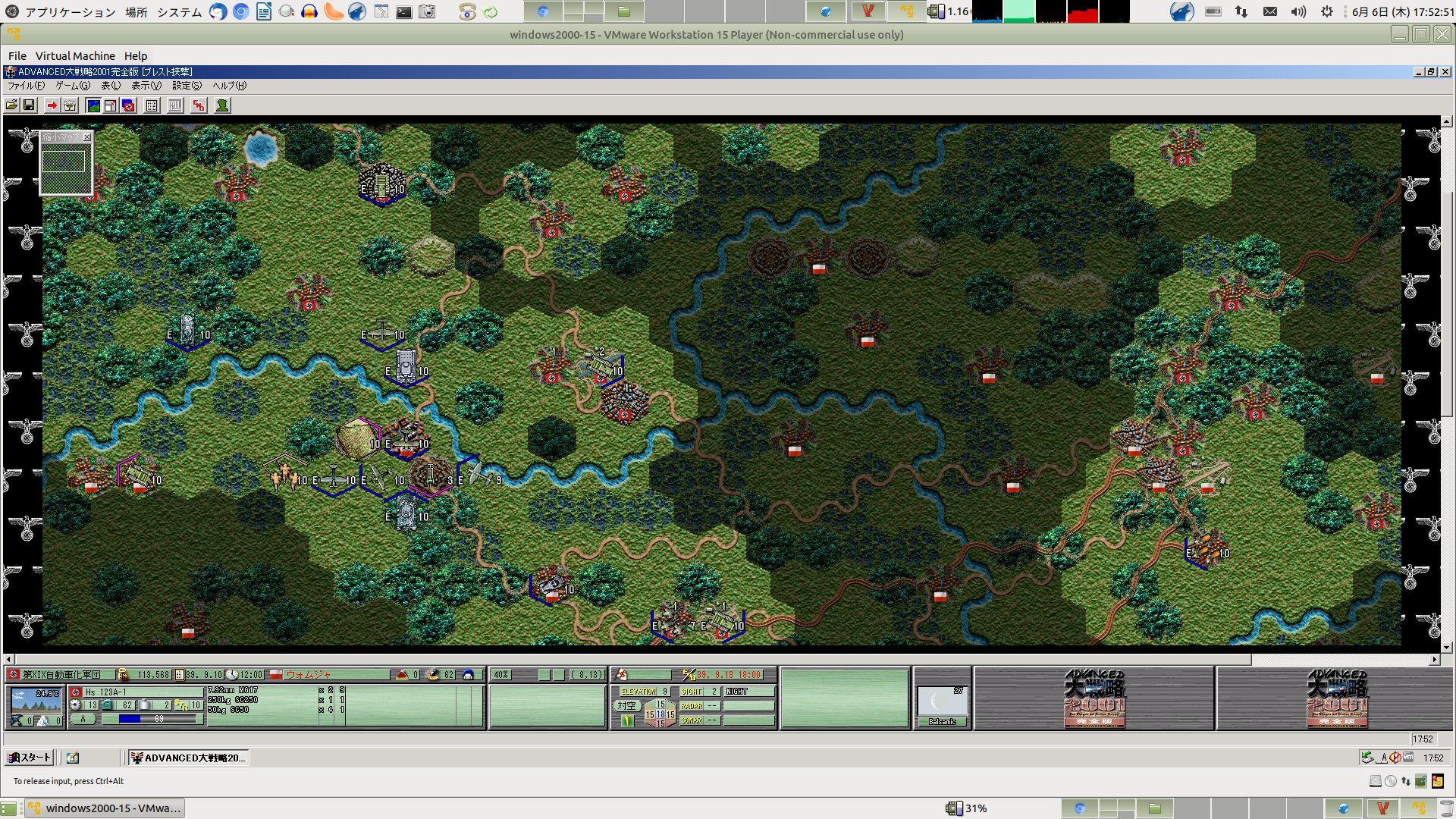1456x819 pixels.
Task: Open the terminal launcher in top panel
Action: point(404,11)
